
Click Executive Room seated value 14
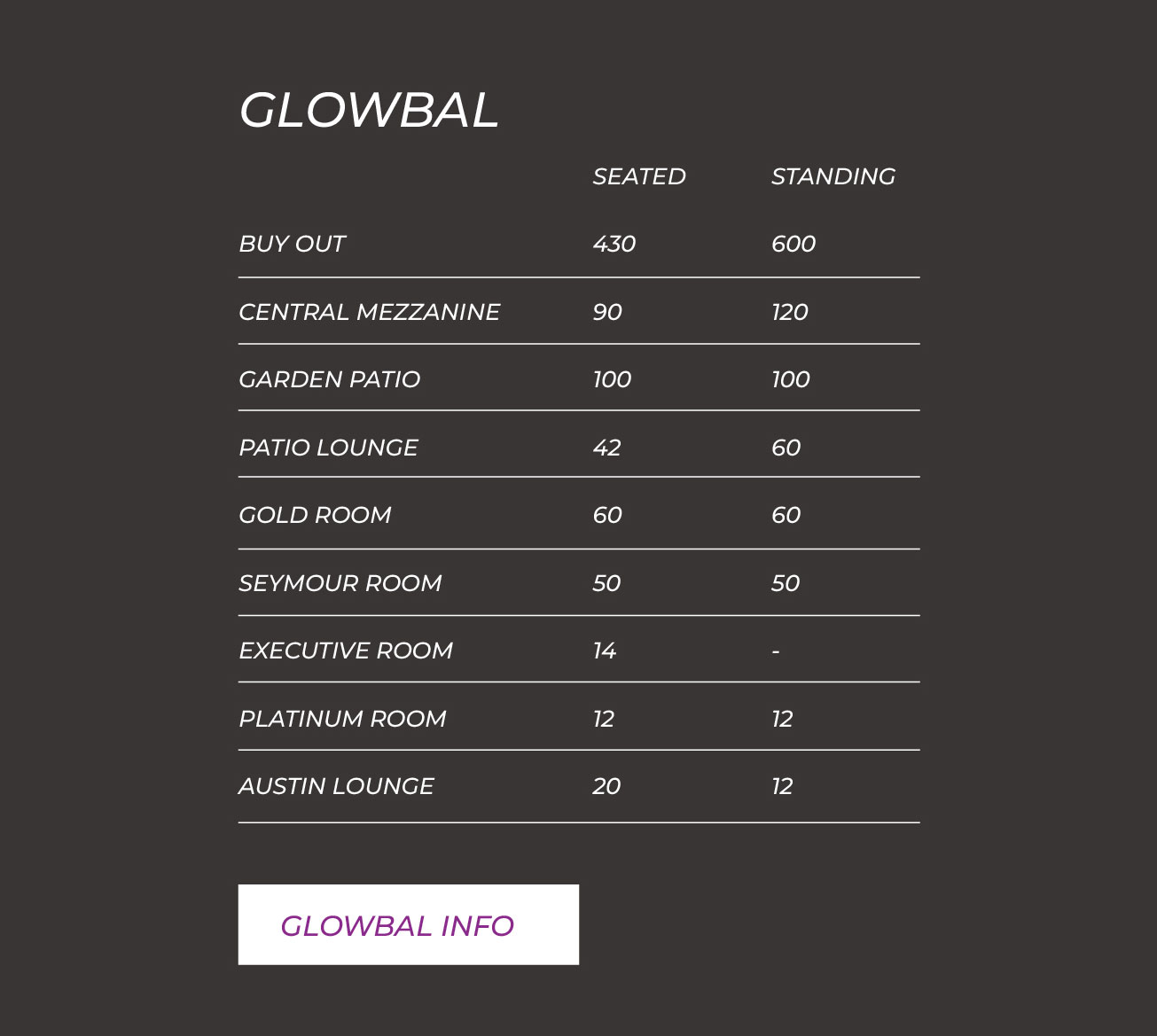(604, 650)
